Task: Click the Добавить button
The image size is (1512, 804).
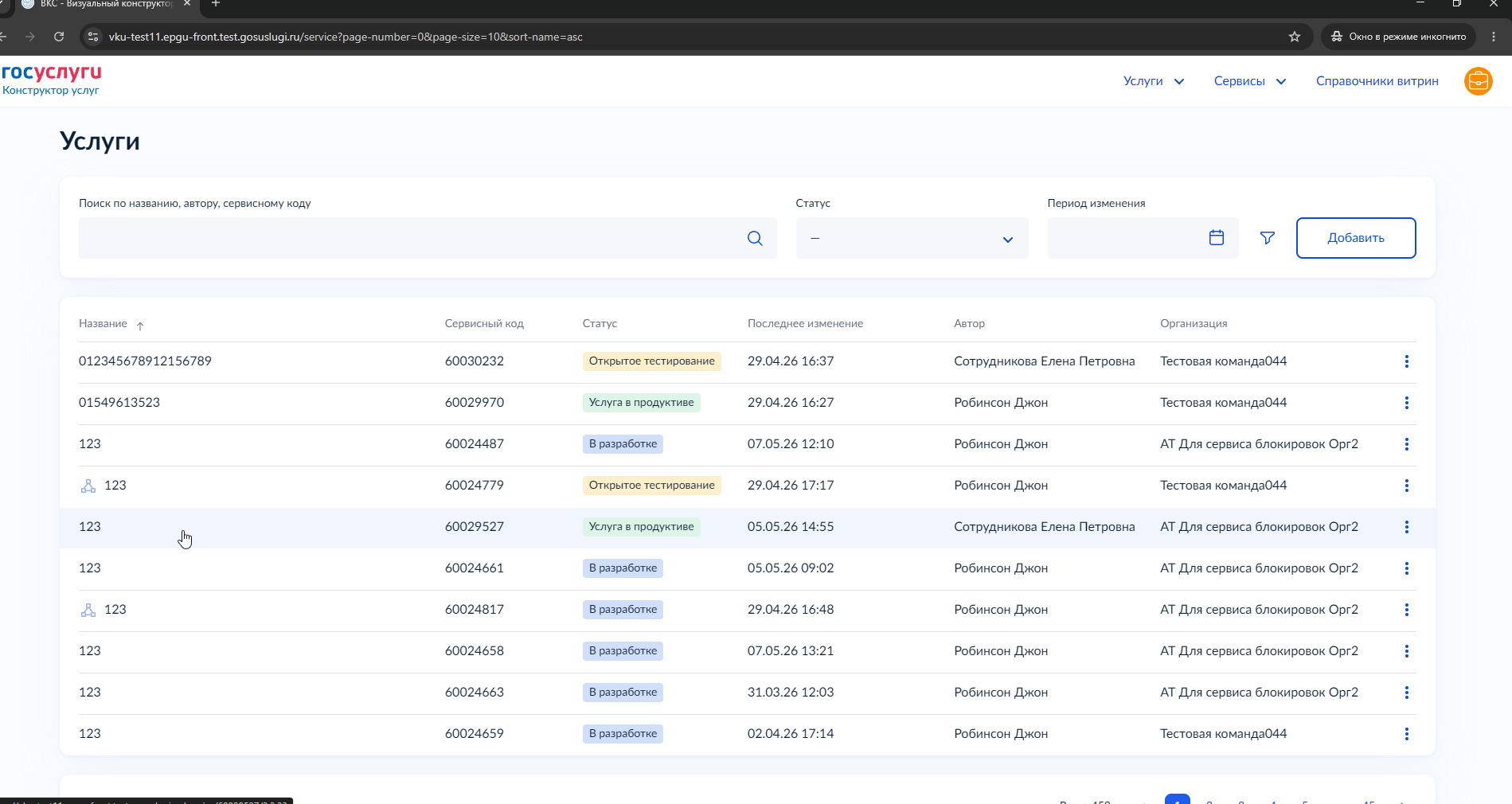Action: pos(1355,238)
